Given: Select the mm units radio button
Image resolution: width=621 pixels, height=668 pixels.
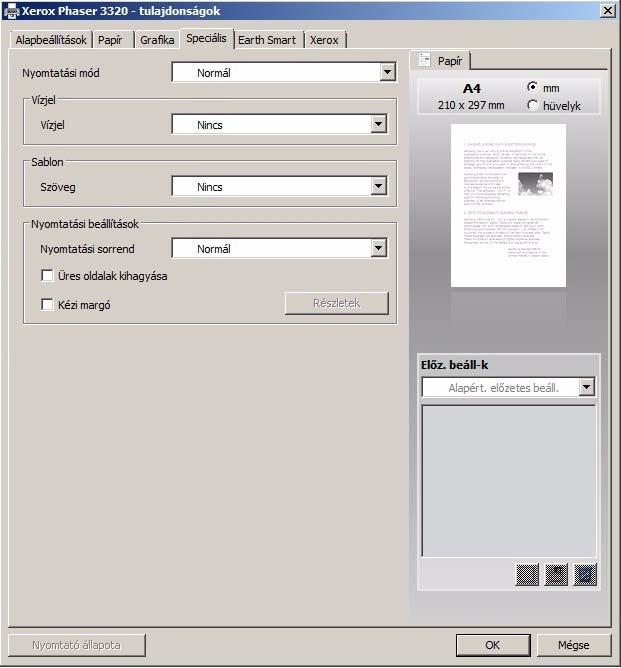Looking at the screenshot, I should [x=532, y=87].
